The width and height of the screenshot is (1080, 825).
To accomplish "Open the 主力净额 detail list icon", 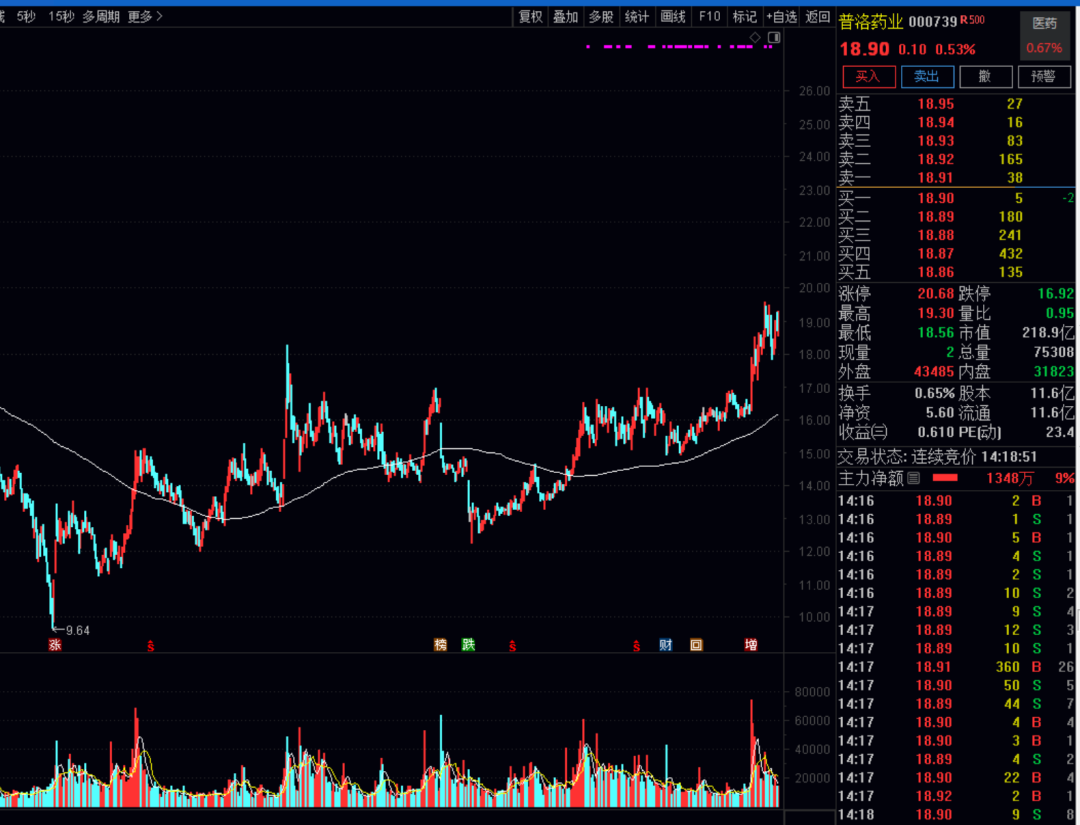I will [913, 479].
